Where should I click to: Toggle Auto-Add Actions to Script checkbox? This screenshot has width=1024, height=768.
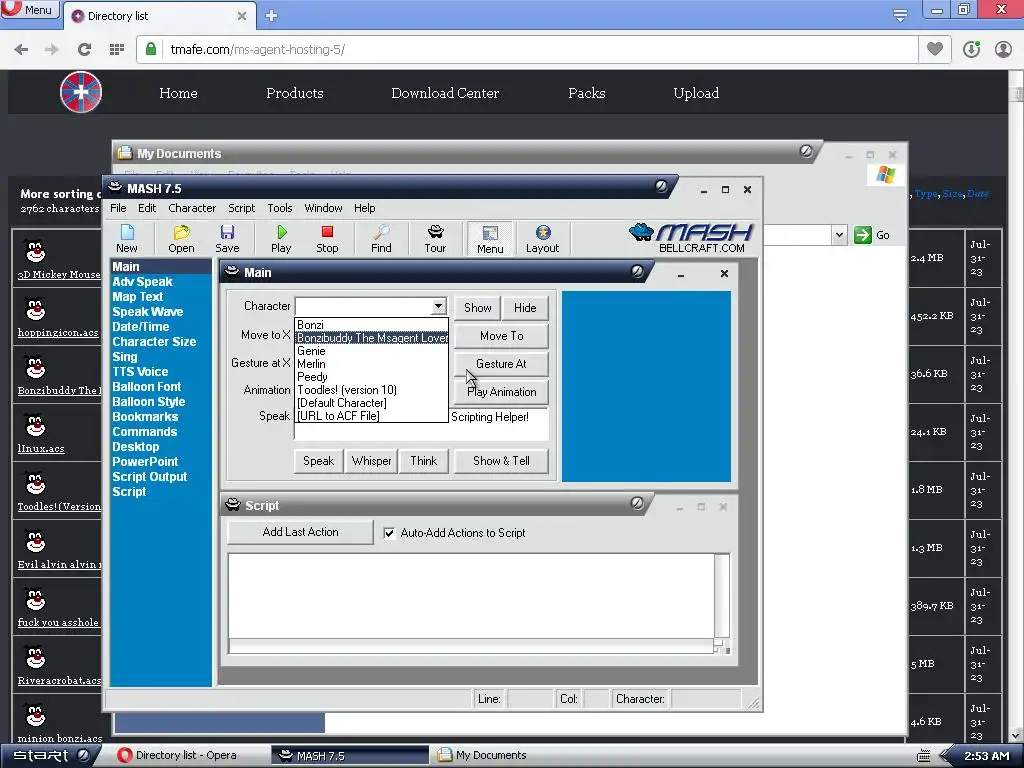click(x=389, y=533)
